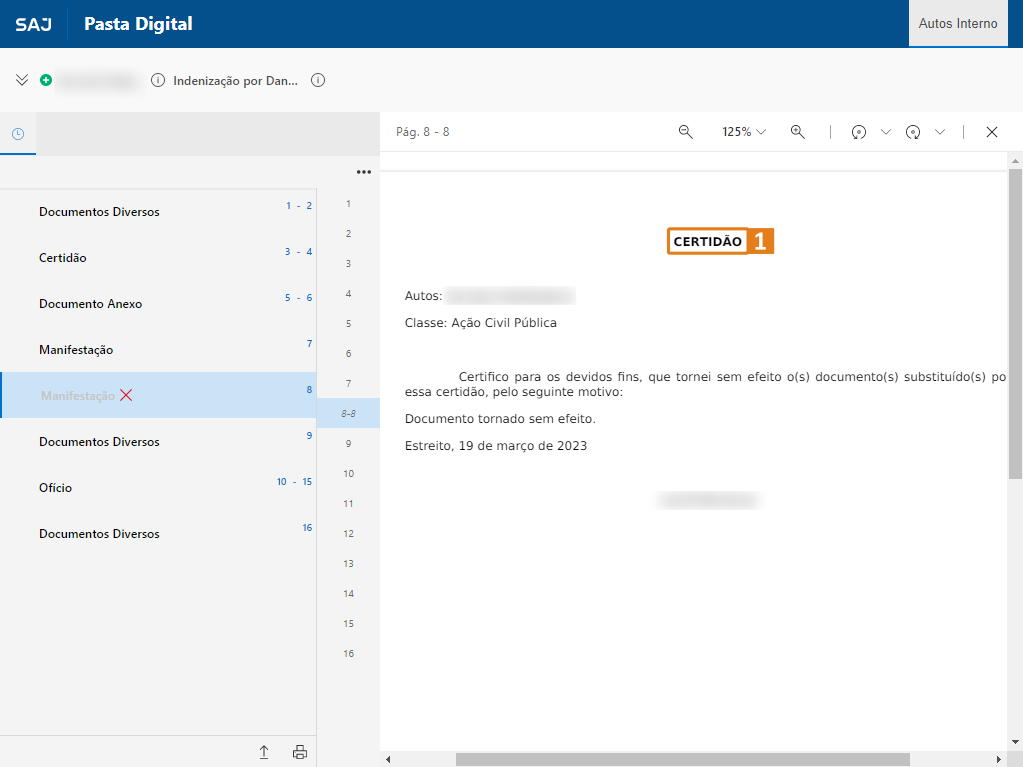This screenshot has width=1023, height=767.
Task: Rotate page counterclockwise
Action: pyautogui.click(x=859, y=132)
